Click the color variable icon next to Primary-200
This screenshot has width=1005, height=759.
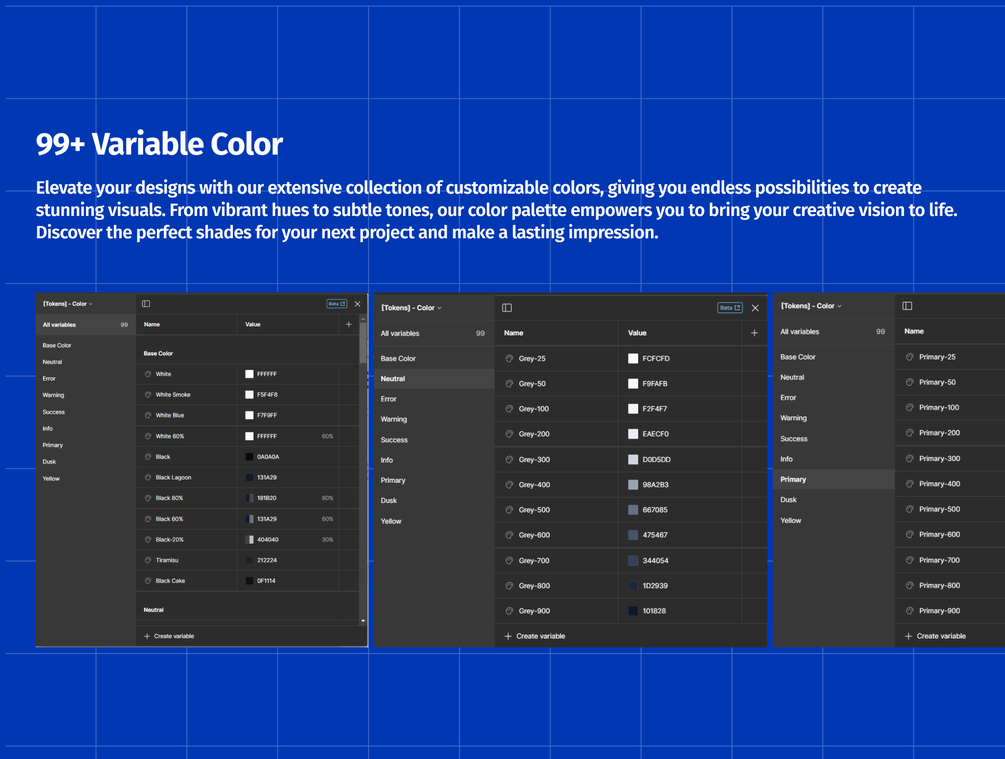click(909, 433)
